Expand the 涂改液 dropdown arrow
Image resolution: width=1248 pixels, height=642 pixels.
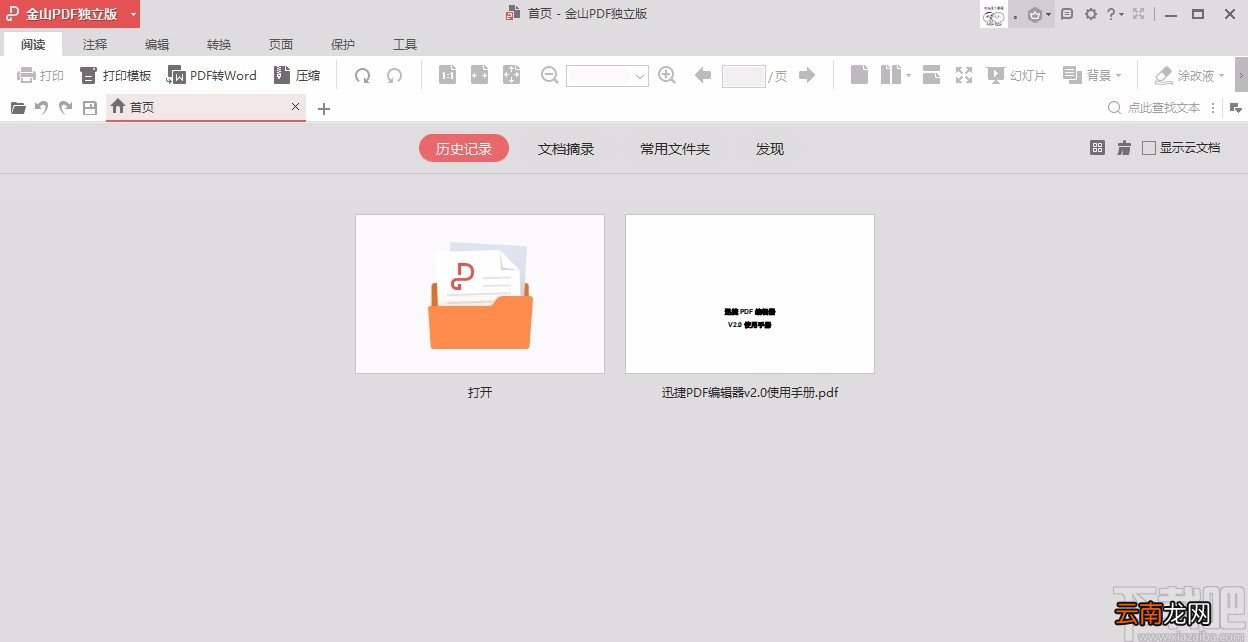[x=1221, y=75]
